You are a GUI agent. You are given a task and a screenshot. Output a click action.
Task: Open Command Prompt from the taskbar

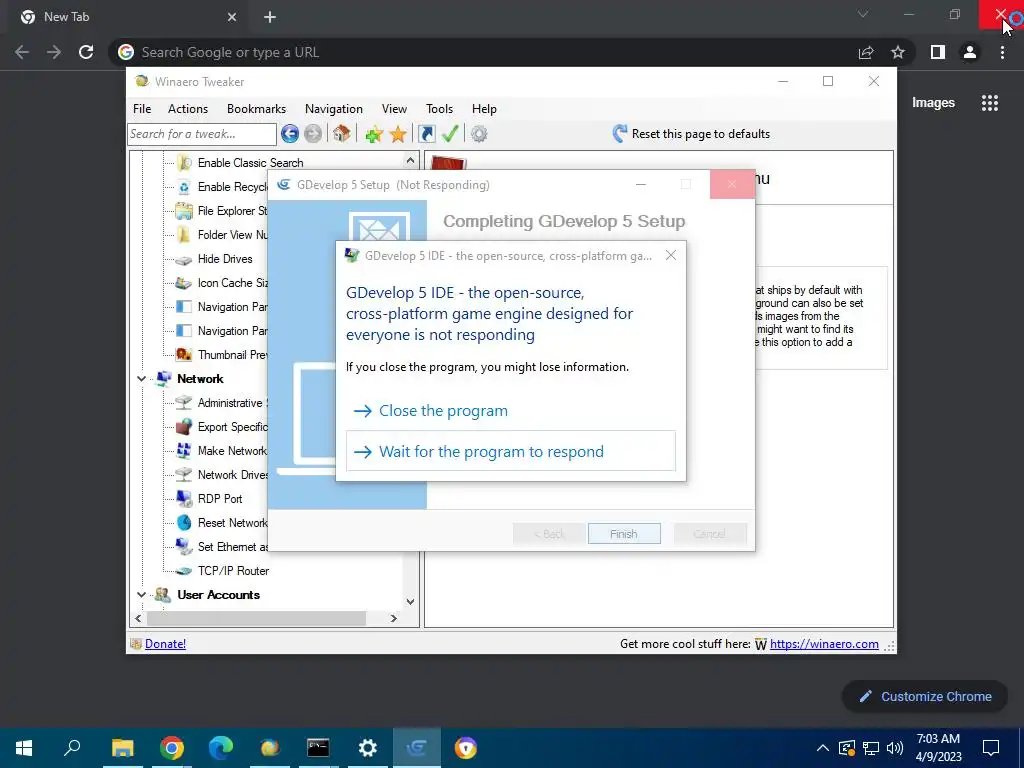318,748
